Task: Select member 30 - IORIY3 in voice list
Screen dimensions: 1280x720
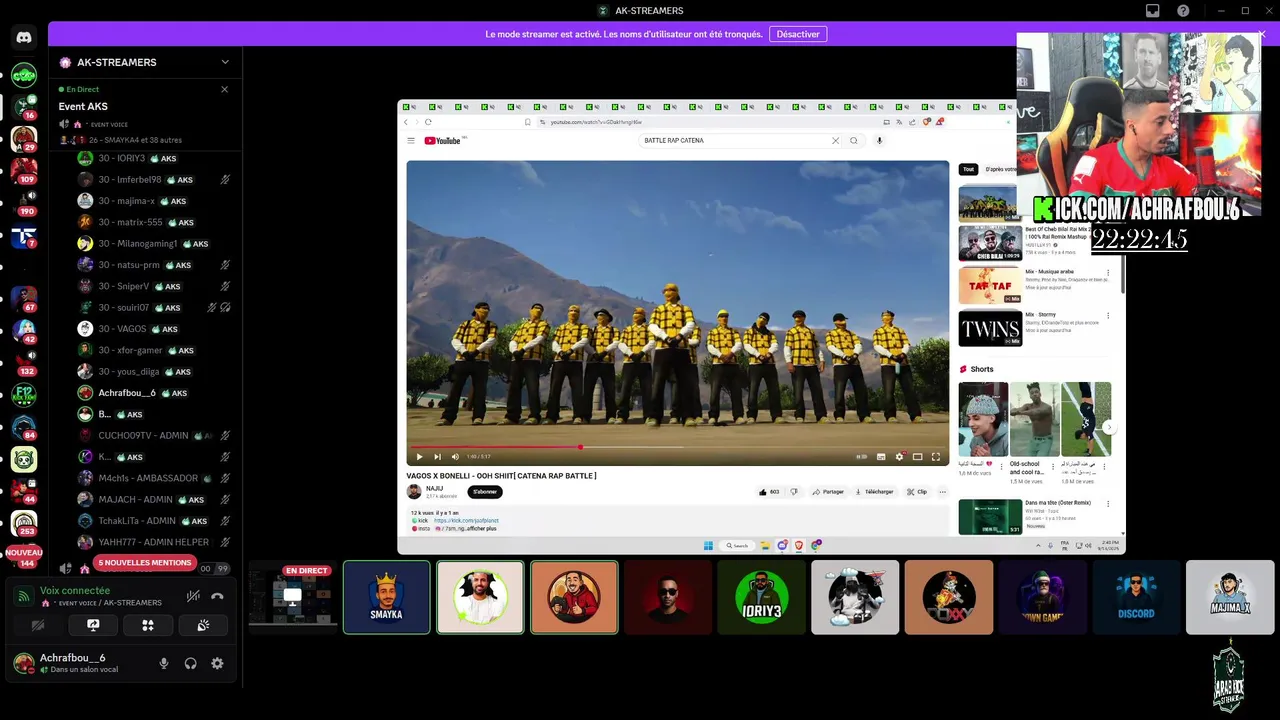Action: point(154,158)
